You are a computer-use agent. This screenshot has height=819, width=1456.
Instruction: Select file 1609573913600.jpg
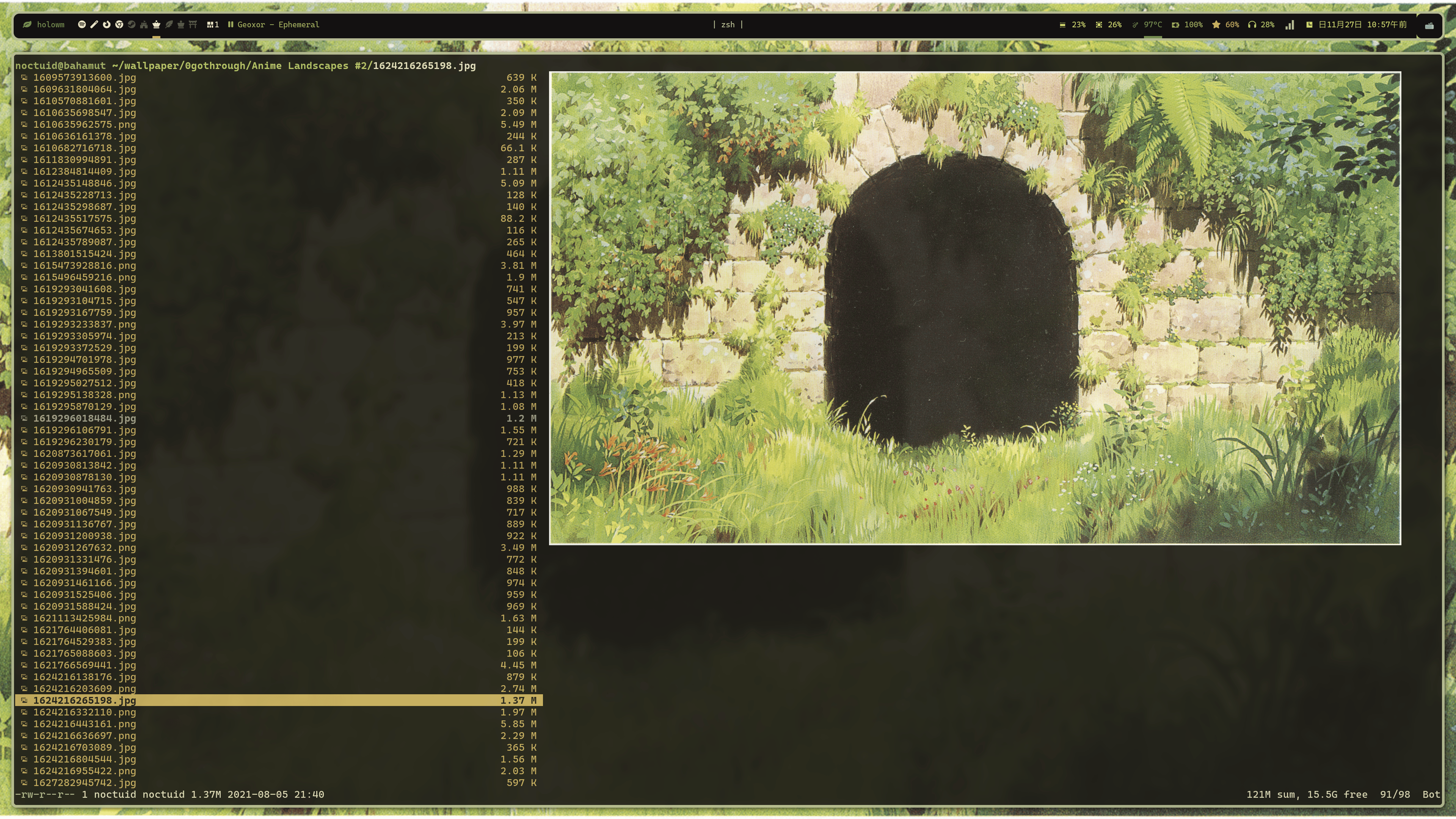(x=279, y=77)
